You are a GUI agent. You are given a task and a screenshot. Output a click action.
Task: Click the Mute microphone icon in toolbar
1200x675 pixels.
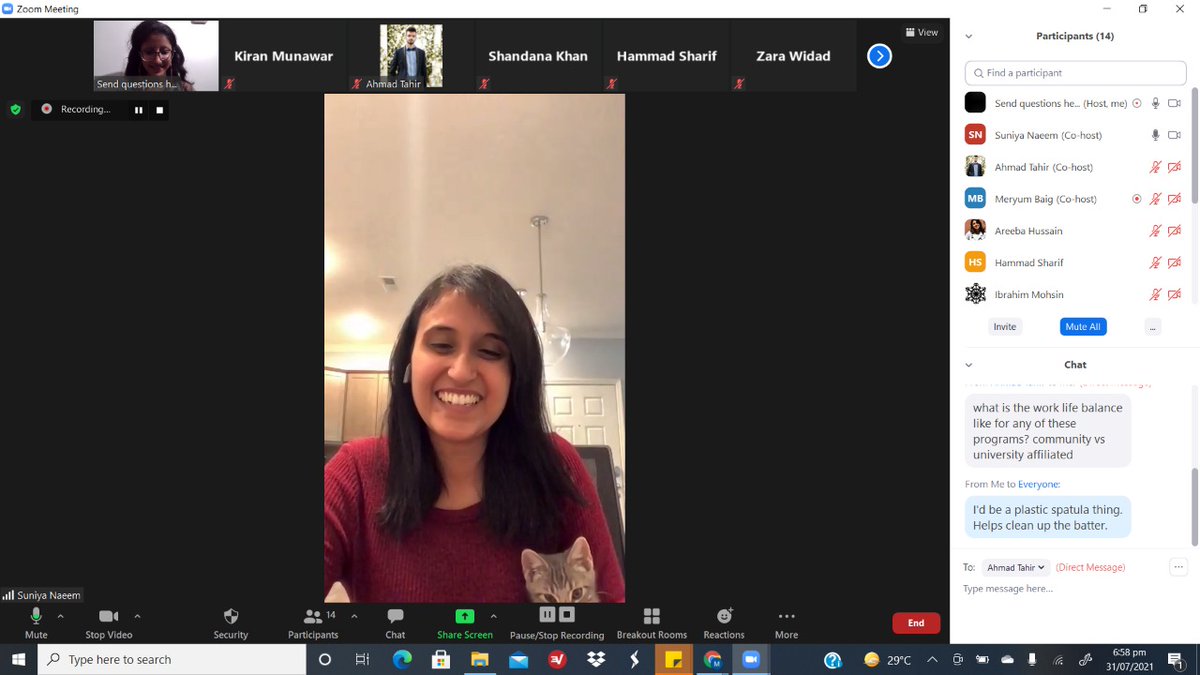pos(36,616)
